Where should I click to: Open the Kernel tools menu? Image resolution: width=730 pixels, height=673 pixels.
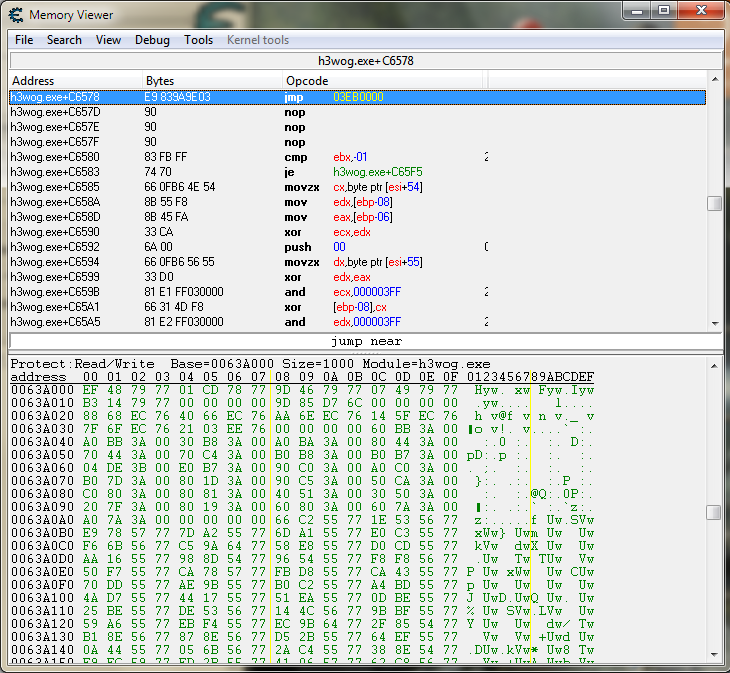tap(258, 40)
